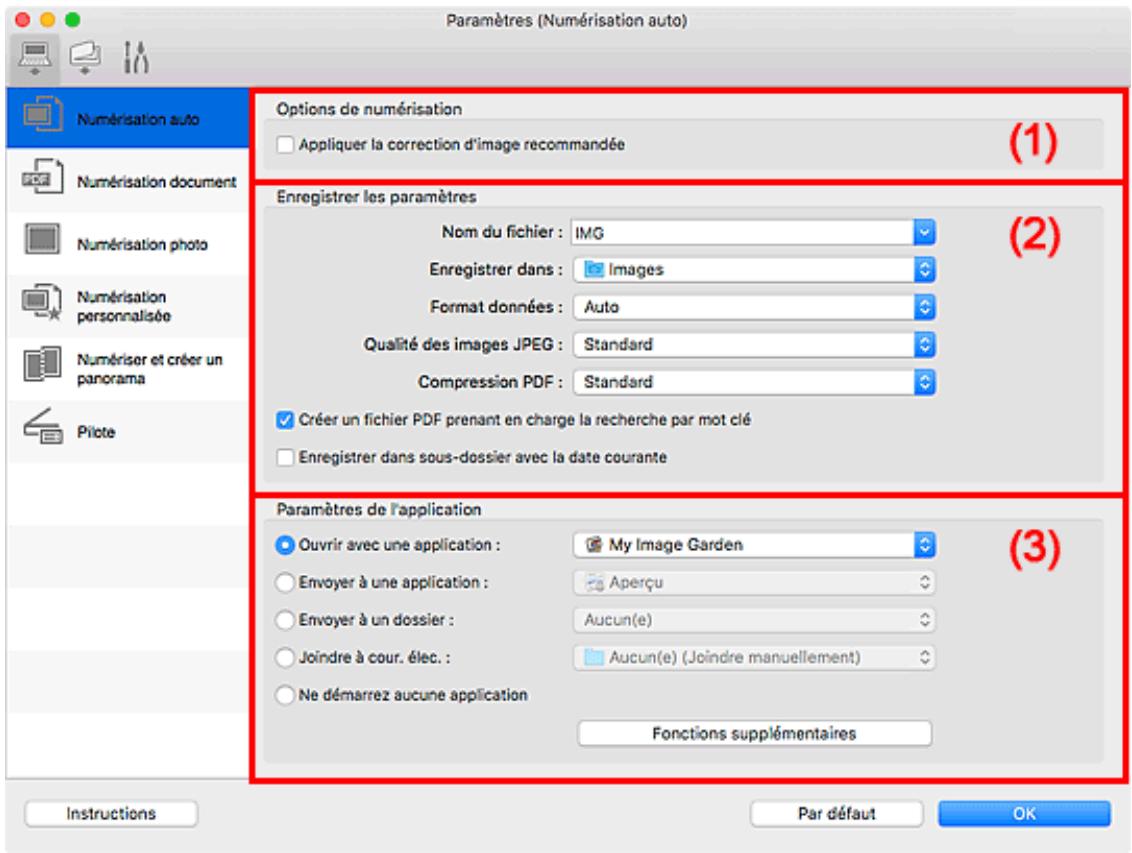Click the panorama stitch icon
The height and width of the screenshot is (853, 1132).
[43, 365]
